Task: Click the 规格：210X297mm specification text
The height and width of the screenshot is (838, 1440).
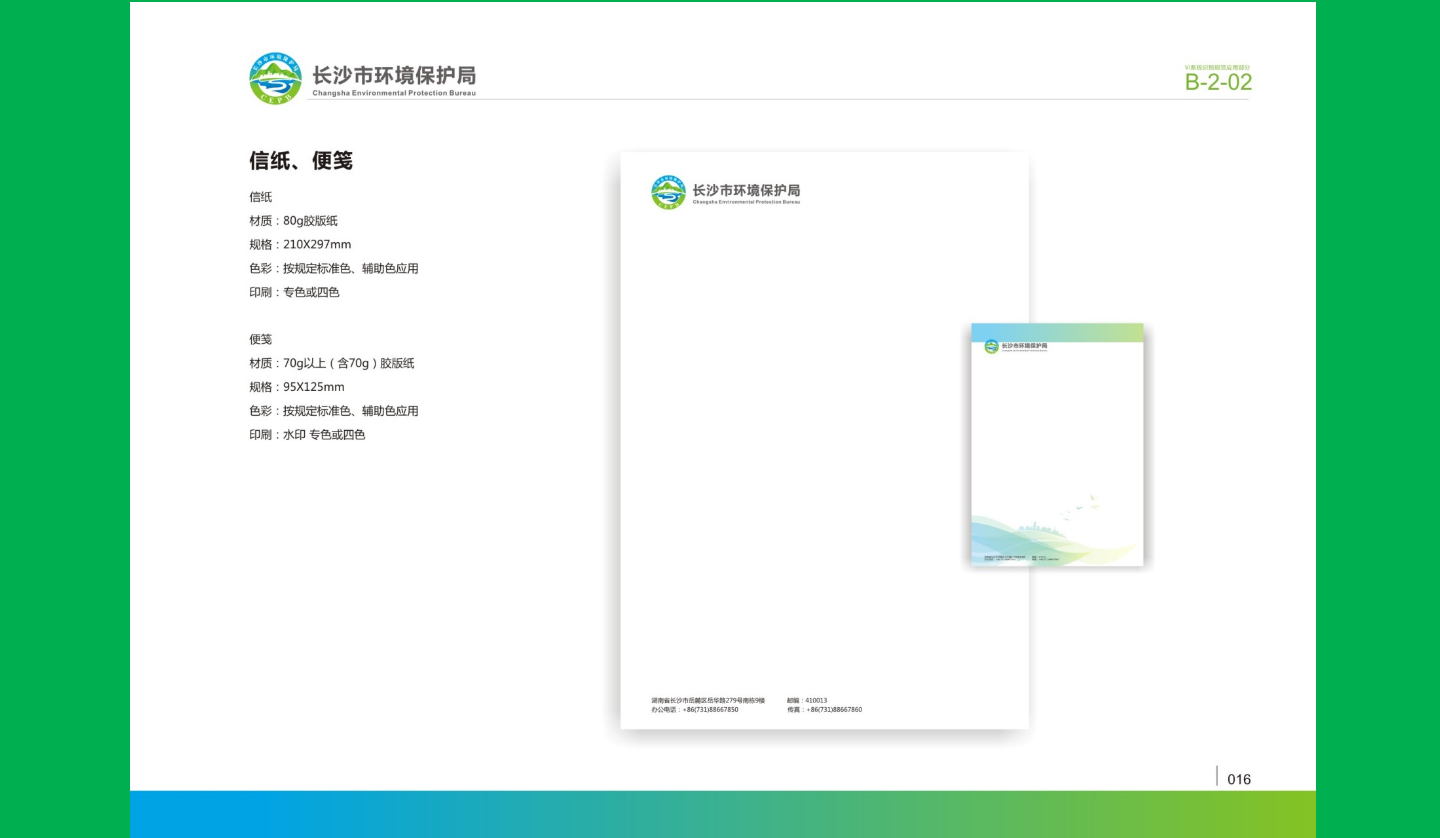Action: (299, 244)
